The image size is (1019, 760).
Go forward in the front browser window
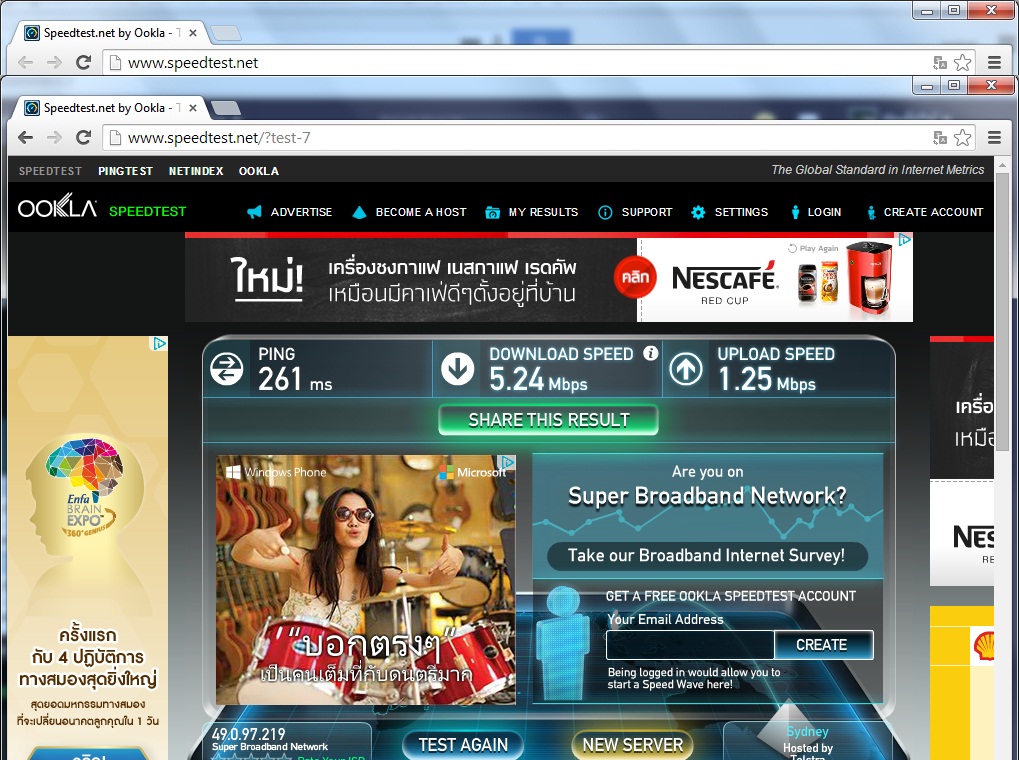pyautogui.click(x=55, y=137)
